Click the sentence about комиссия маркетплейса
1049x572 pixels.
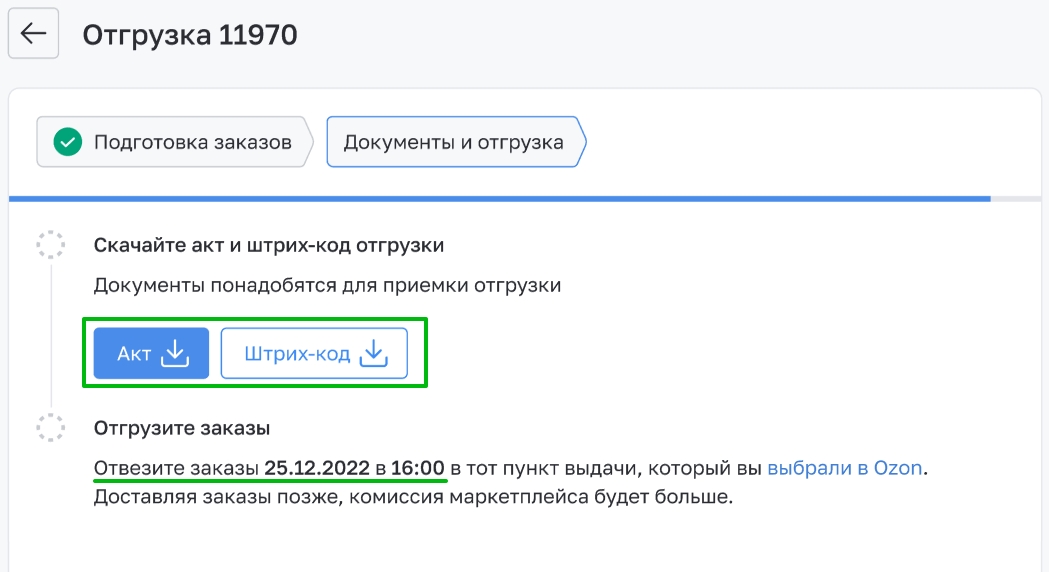coord(413,497)
